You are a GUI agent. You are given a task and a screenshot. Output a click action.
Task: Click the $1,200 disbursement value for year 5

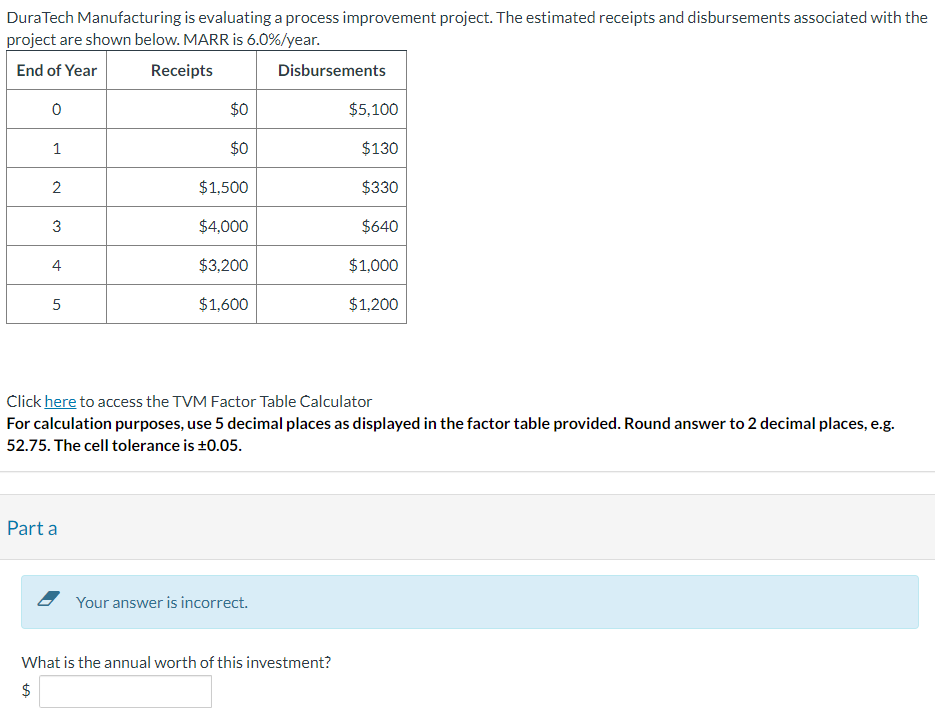(x=372, y=304)
